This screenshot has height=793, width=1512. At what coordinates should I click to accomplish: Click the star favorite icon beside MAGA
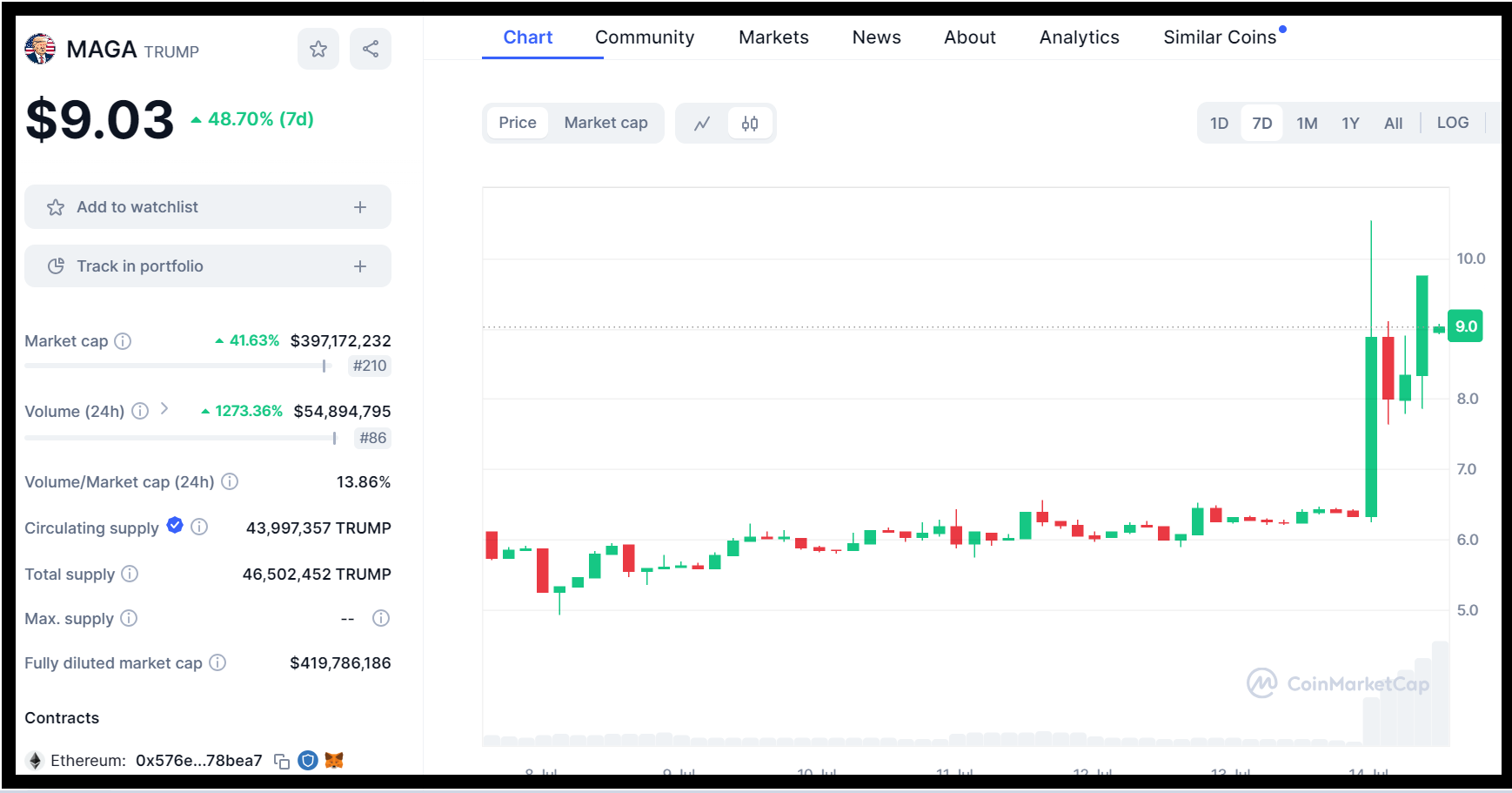(318, 49)
